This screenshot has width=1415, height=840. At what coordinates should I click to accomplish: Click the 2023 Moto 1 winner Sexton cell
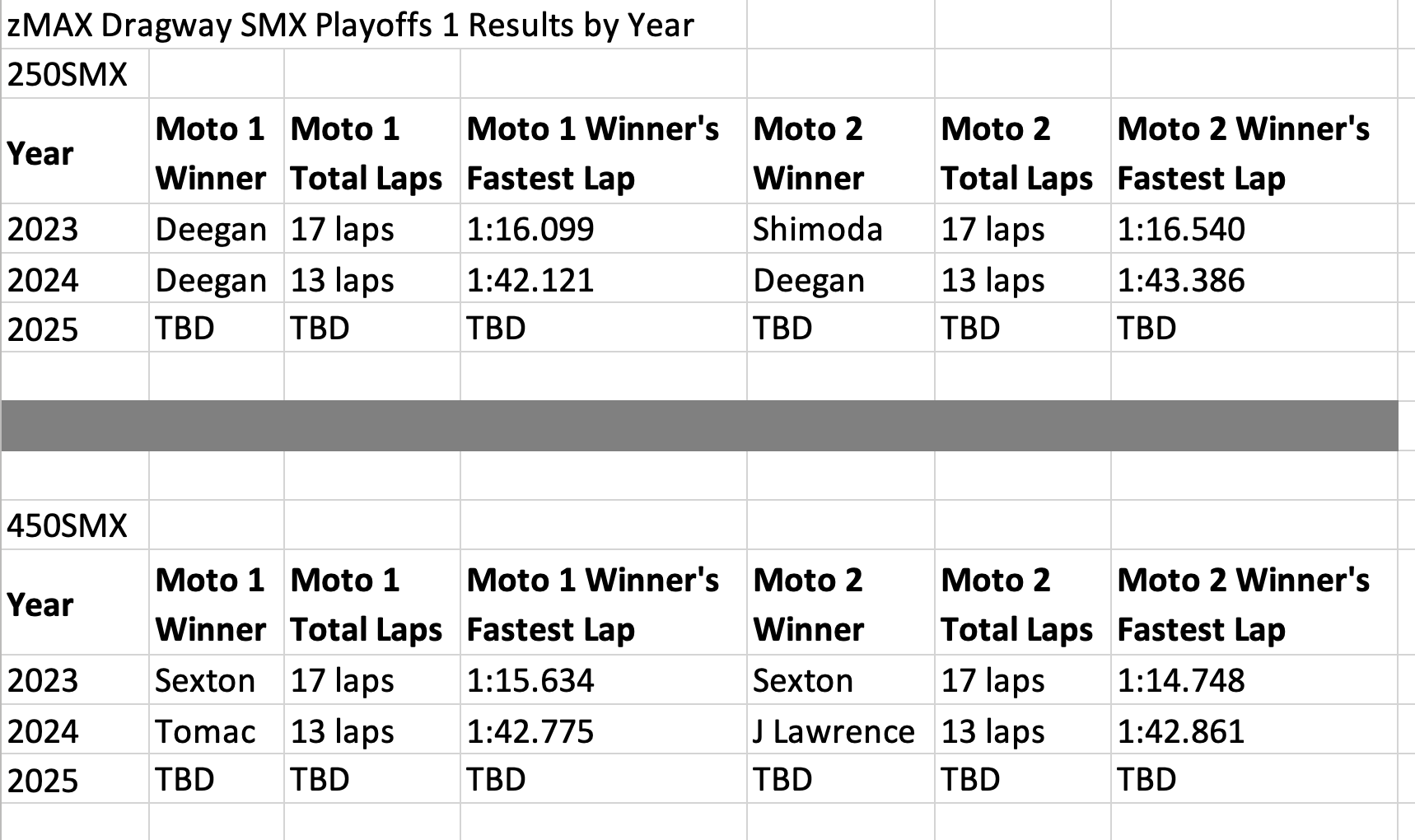point(205,680)
